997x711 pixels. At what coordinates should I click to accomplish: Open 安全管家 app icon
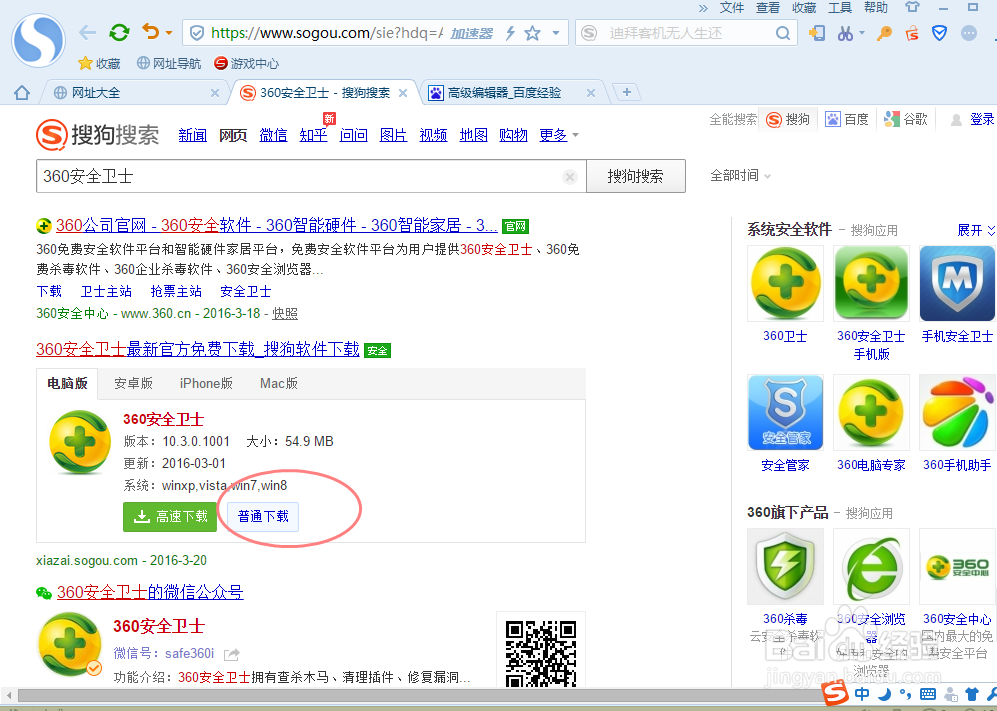tap(785, 413)
